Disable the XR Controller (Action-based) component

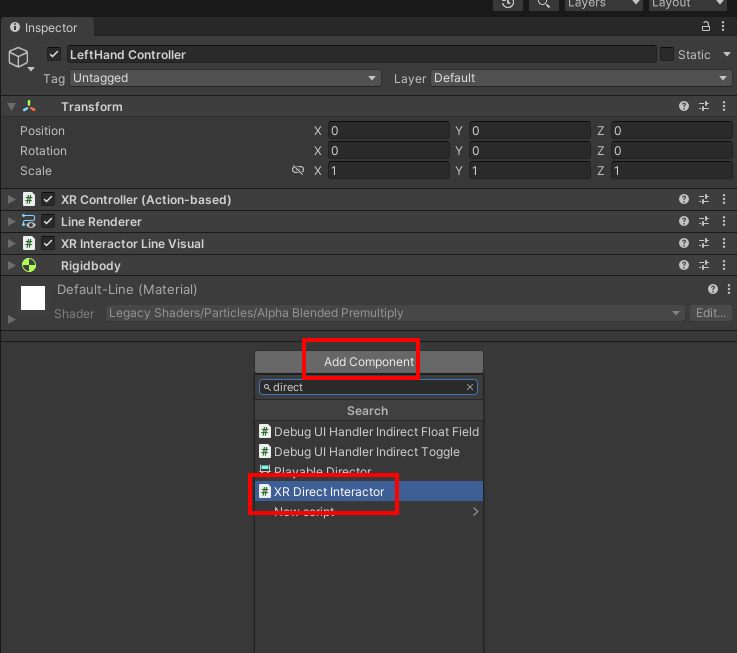[x=48, y=199]
